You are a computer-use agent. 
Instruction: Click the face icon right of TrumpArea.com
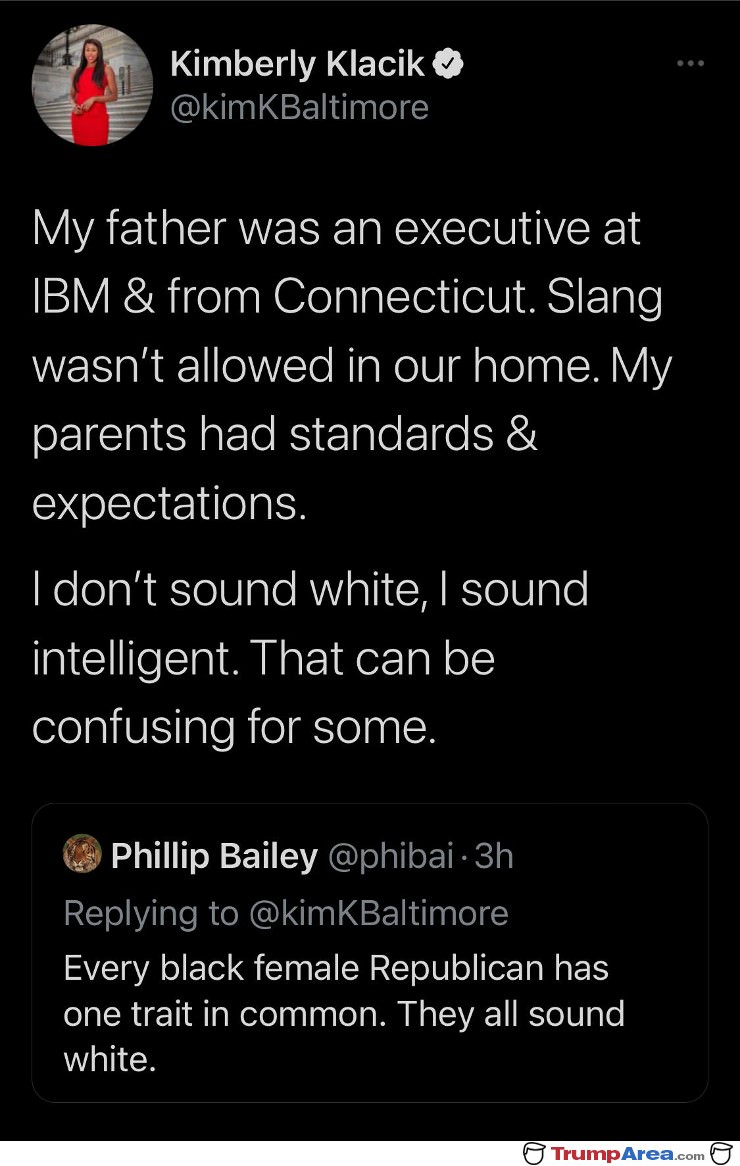tap(721, 1153)
